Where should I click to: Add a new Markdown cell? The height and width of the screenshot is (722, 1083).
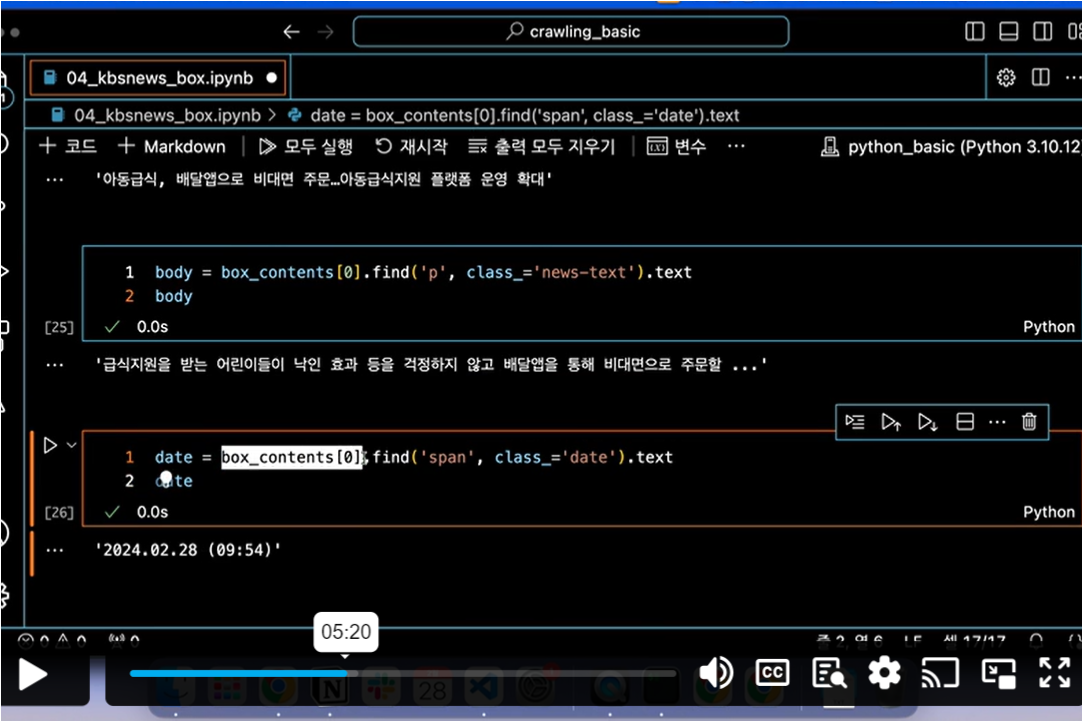point(171,146)
